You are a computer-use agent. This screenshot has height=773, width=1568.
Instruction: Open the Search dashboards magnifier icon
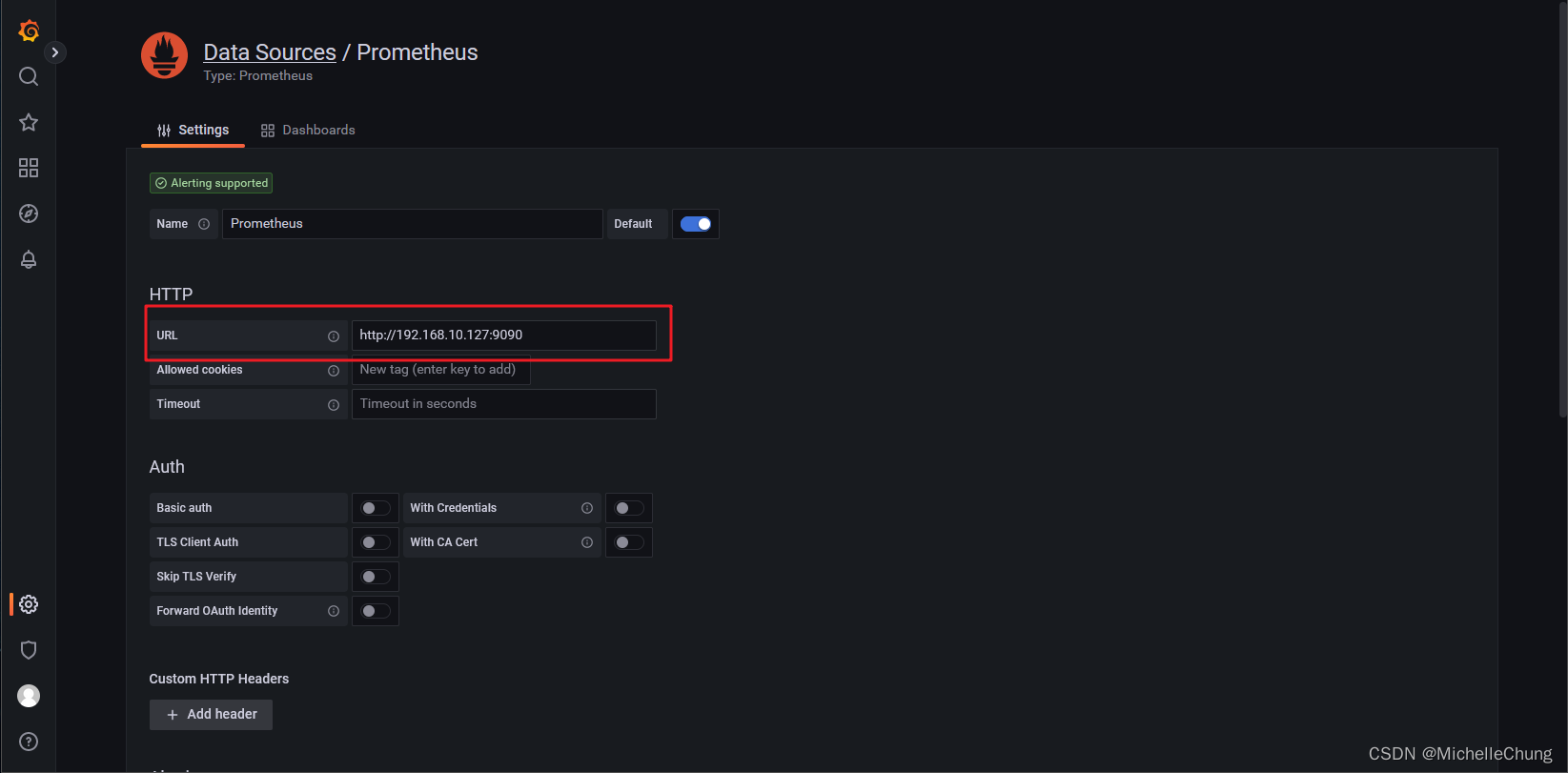coord(29,76)
